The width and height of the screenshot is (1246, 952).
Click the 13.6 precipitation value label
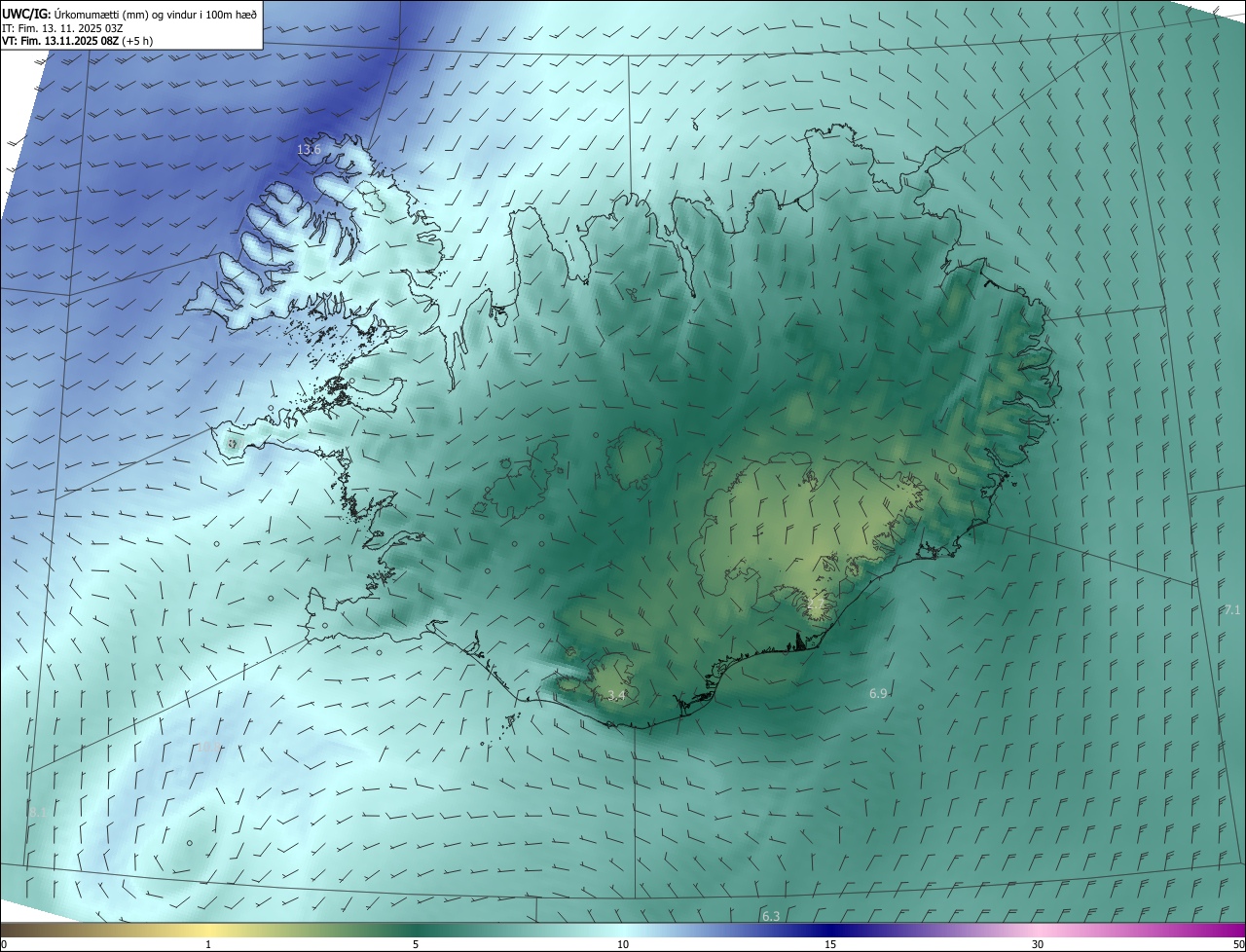(309, 150)
